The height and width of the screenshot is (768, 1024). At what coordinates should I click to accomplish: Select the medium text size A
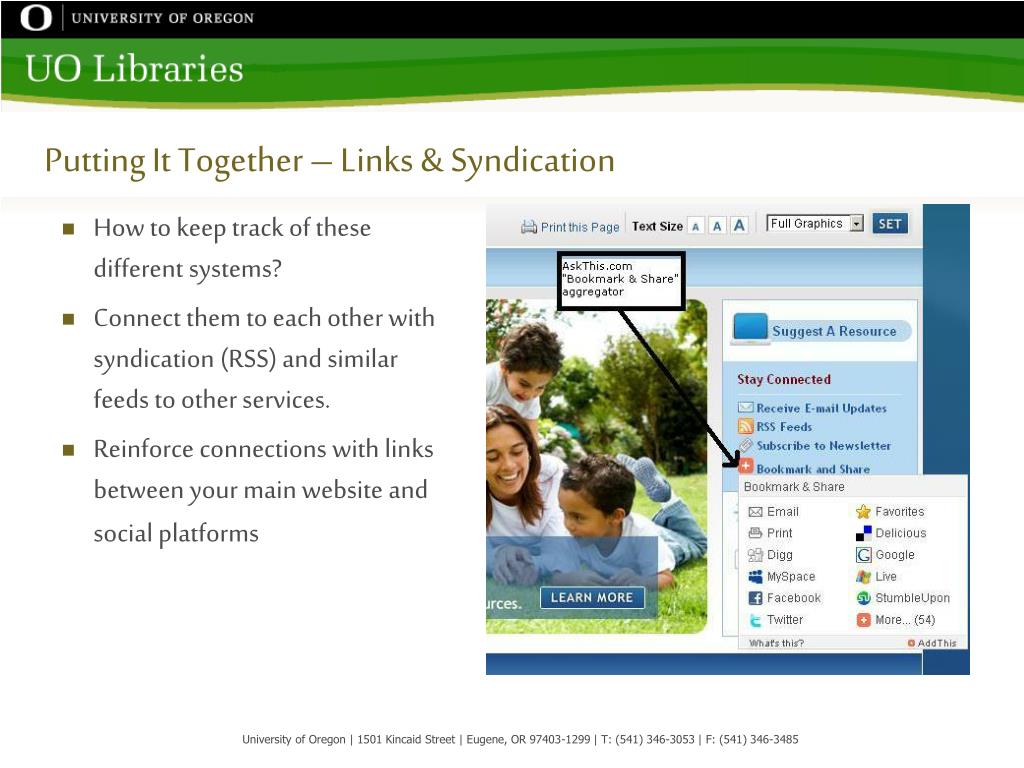coord(717,226)
